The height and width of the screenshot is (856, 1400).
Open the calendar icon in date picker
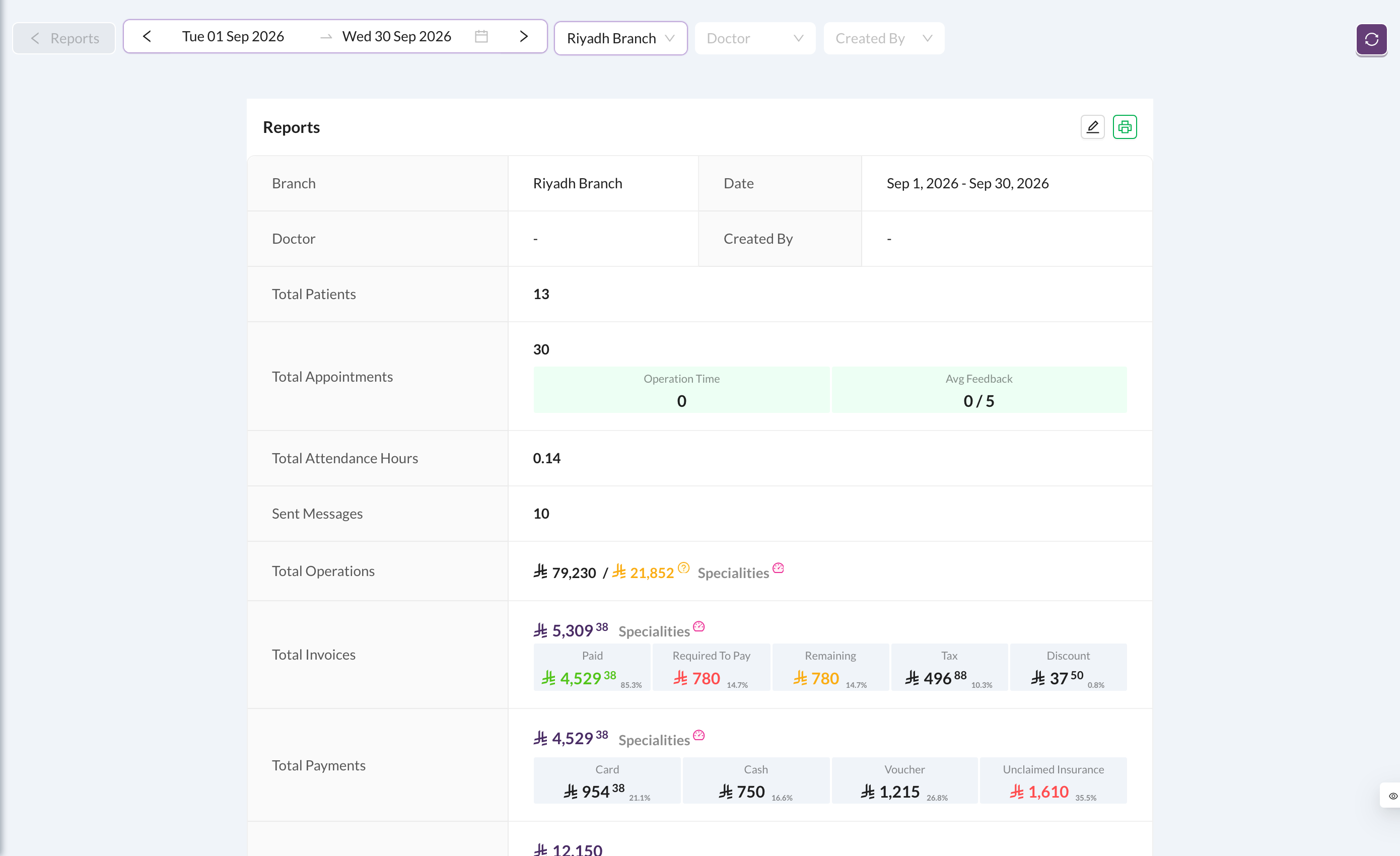[481, 36]
